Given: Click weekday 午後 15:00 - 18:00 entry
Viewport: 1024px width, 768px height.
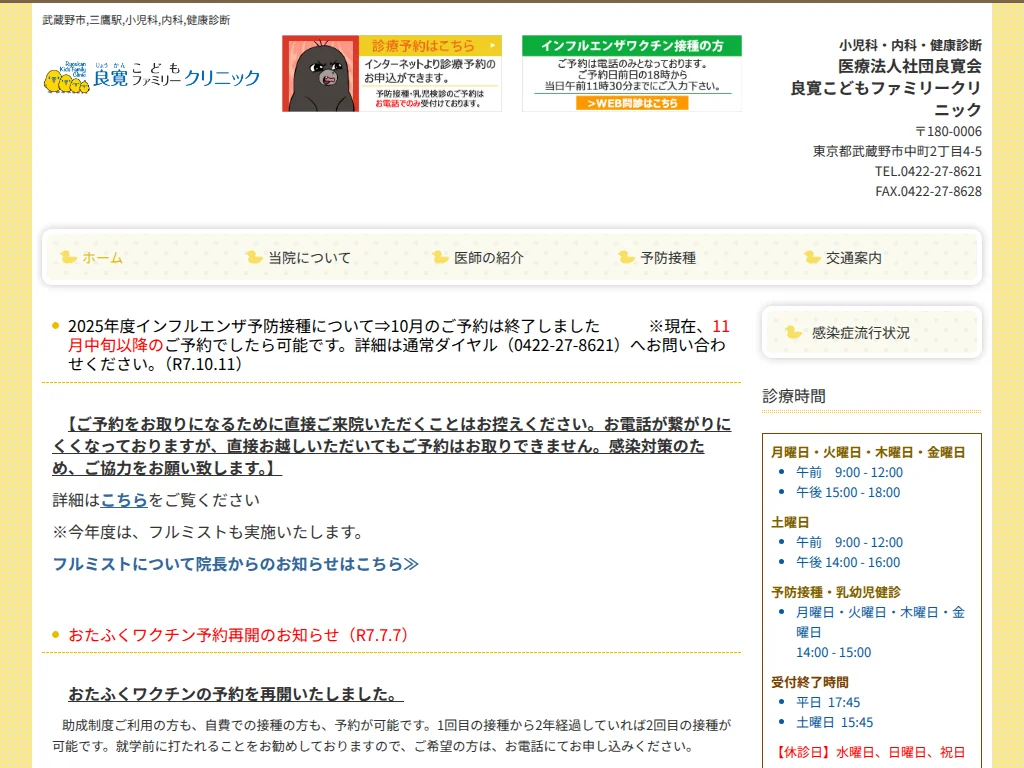Looking at the screenshot, I should pyautogui.click(x=848, y=492).
